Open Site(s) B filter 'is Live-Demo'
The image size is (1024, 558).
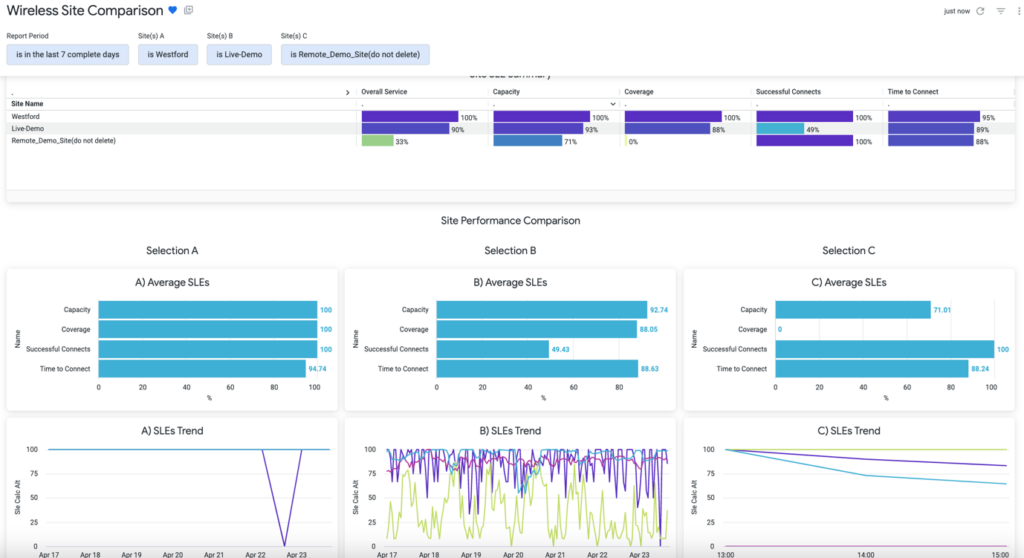point(239,54)
